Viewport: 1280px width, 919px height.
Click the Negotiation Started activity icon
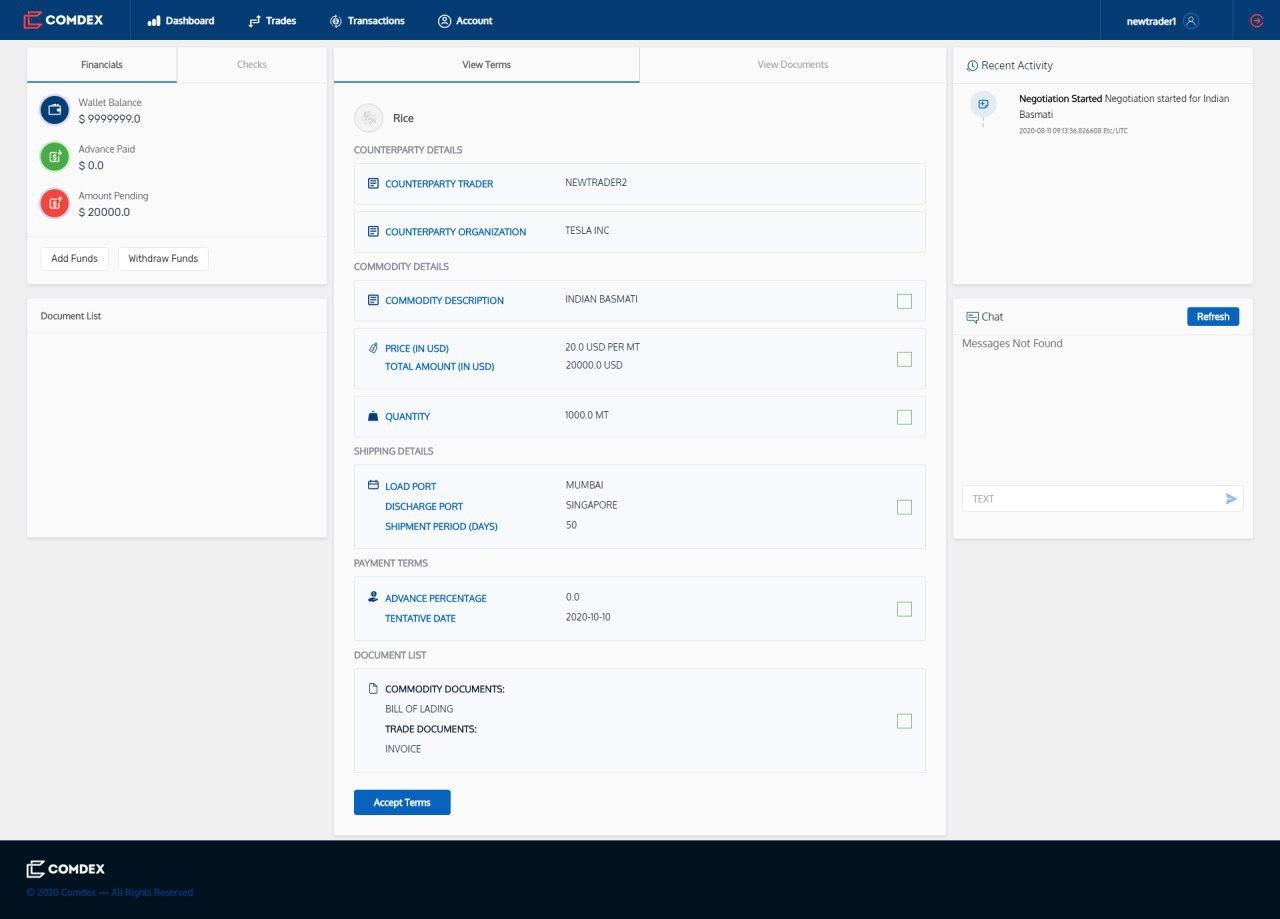click(x=983, y=104)
